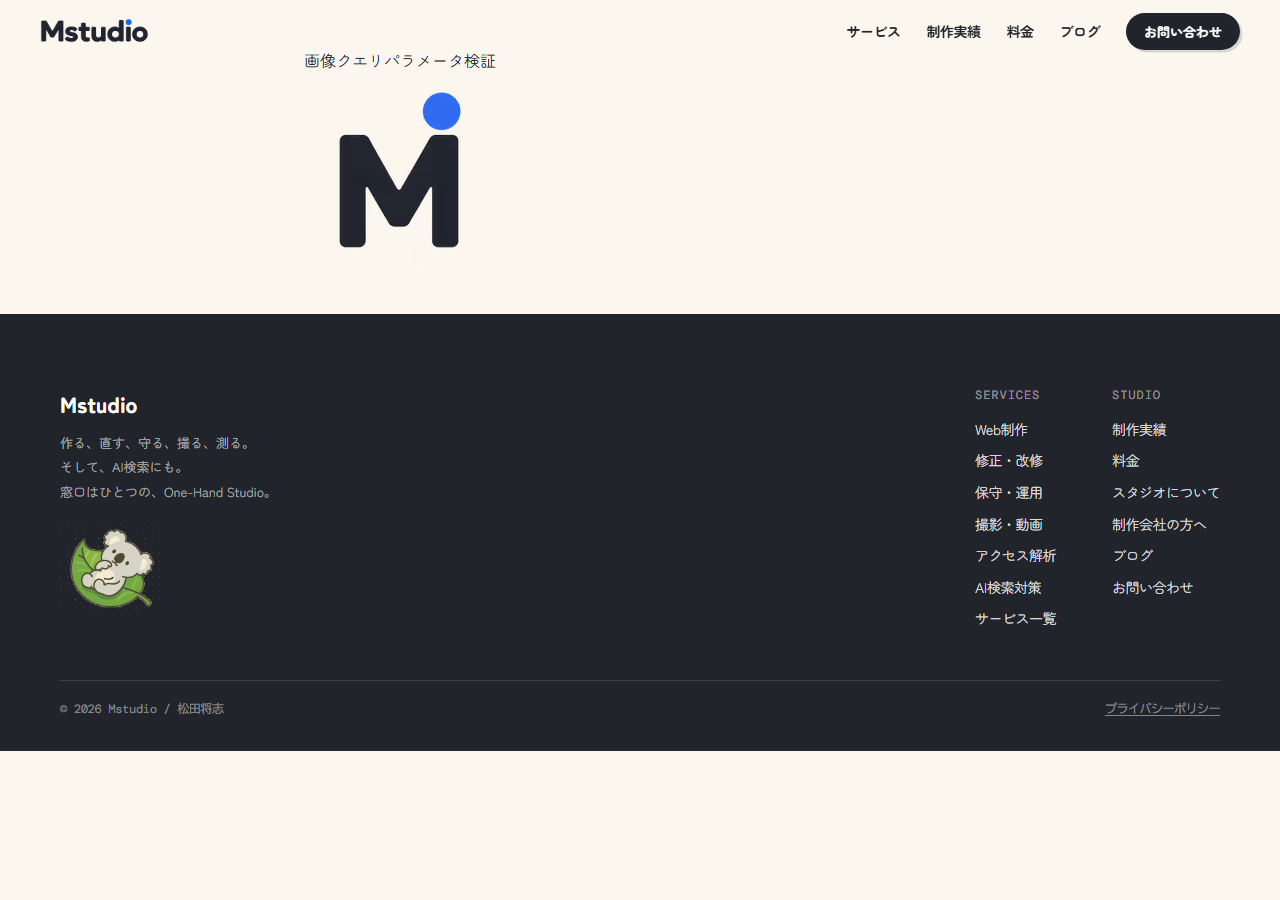The image size is (1280, 900).
Task: Open 料金 link in footer Studio column
Action: click(x=1126, y=461)
